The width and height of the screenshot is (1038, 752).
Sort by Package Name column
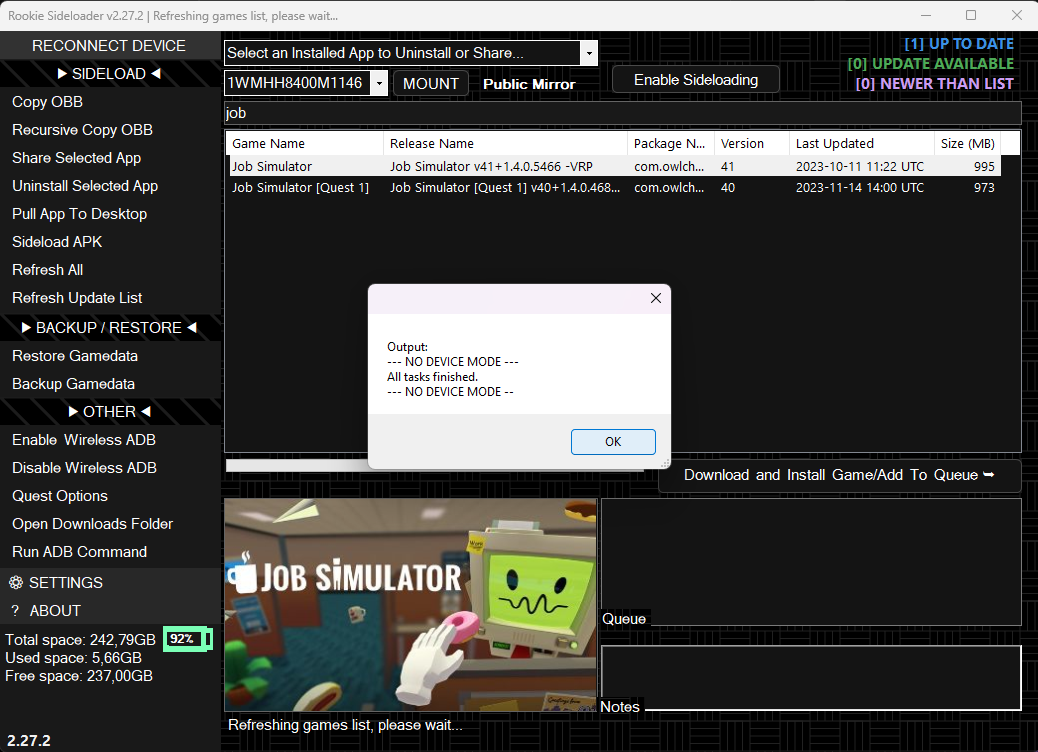pos(671,144)
